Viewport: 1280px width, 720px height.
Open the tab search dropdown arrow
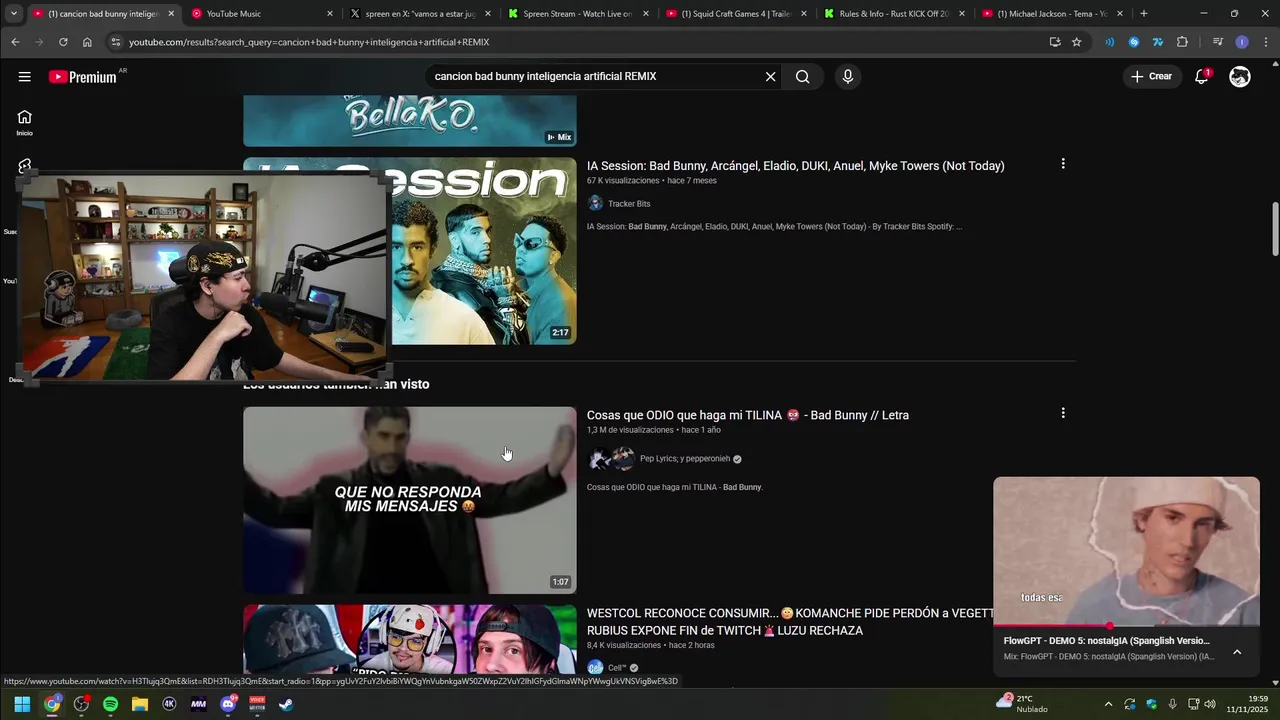(x=13, y=14)
